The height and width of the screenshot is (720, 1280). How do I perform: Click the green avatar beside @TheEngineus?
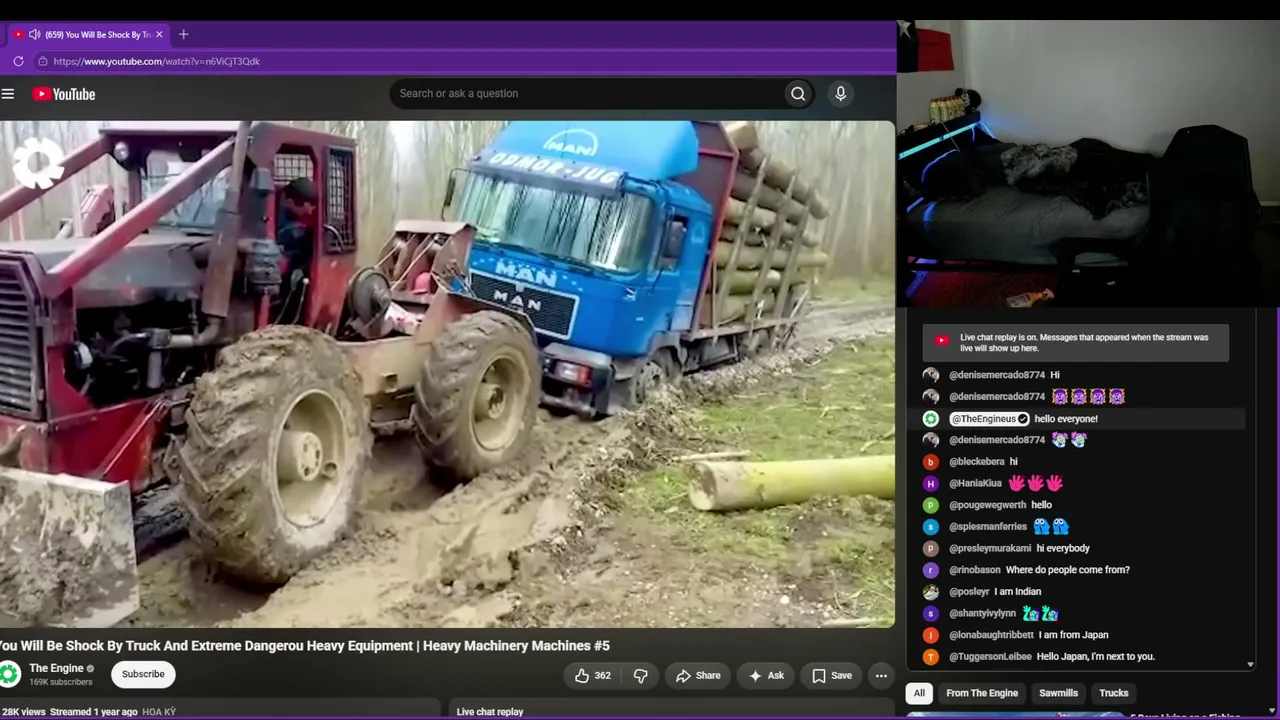pyautogui.click(x=931, y=419)
